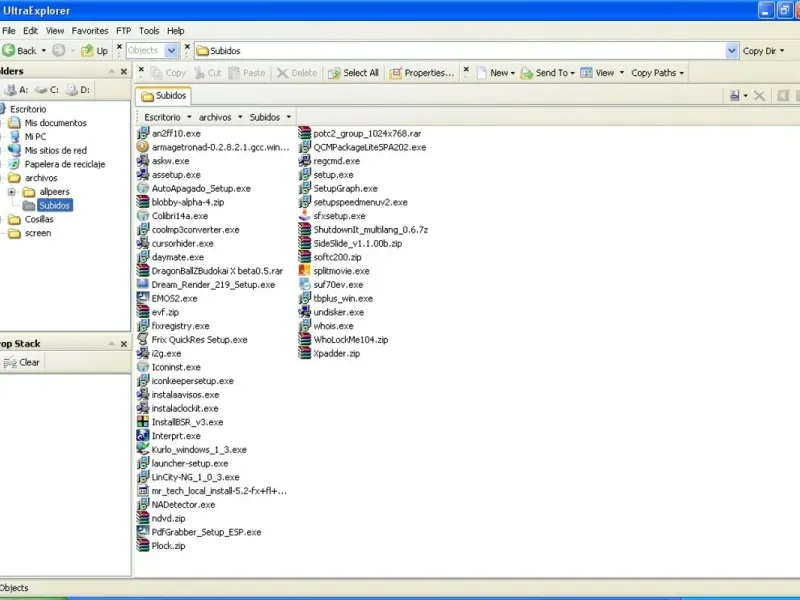Screen dimensions: 800x600
Task: Select Escritorio in the folder tree
Action: click(x=28, y=109)
